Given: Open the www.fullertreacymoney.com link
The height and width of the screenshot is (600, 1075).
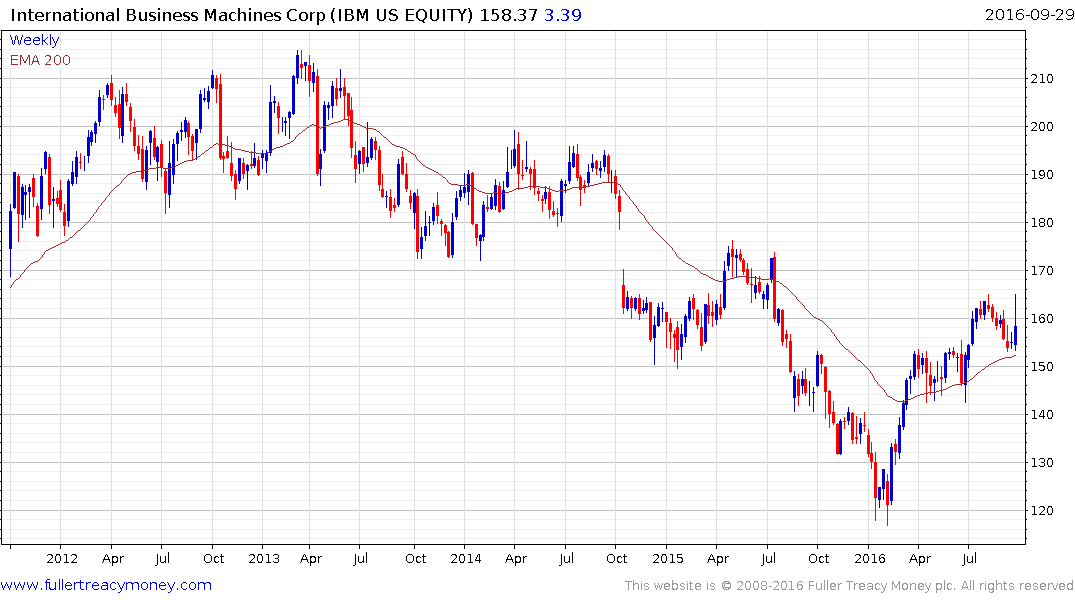Looking at the screenshot, I should 106,585.
